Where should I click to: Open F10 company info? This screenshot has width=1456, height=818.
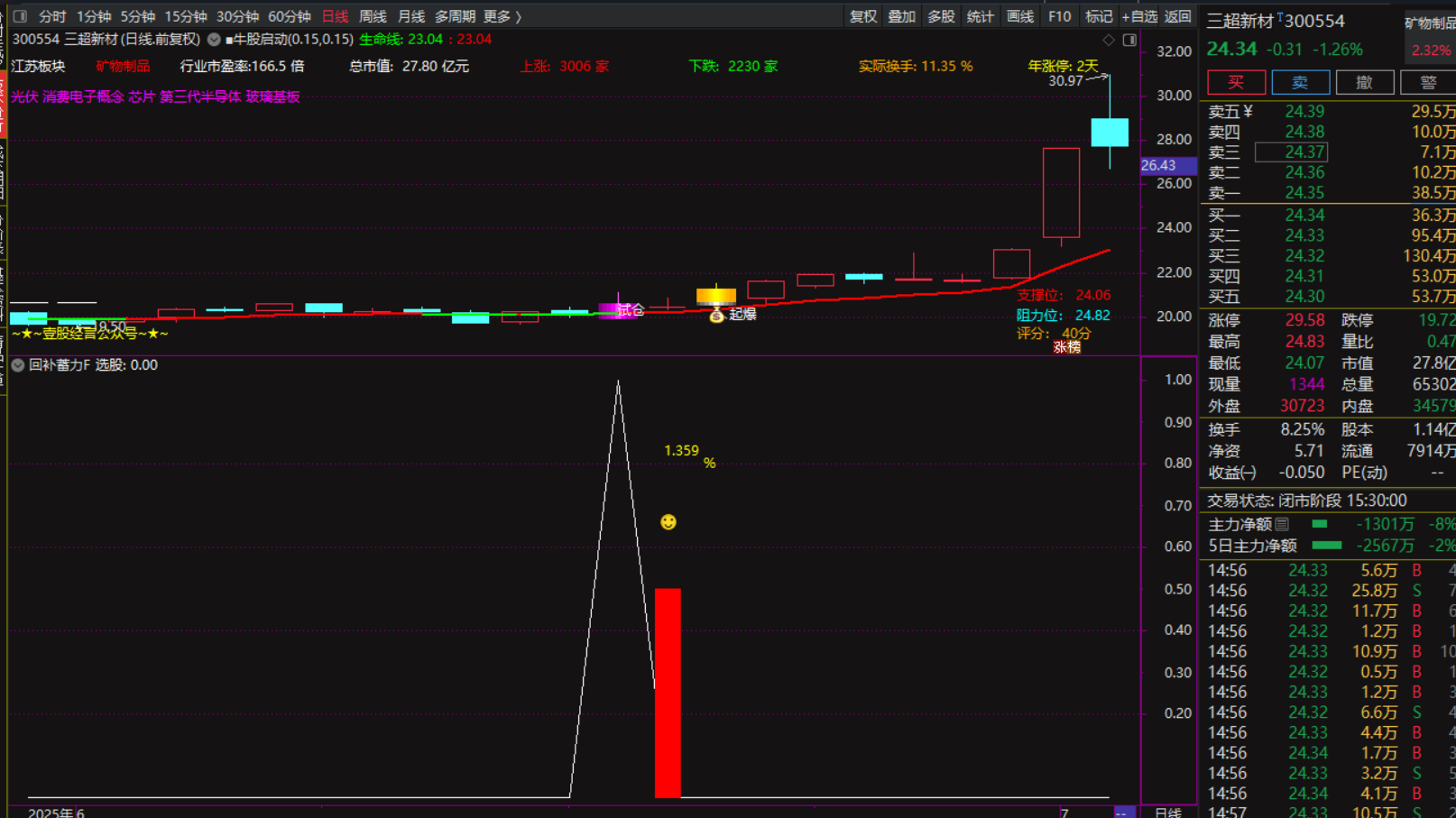click(1059, 16)
